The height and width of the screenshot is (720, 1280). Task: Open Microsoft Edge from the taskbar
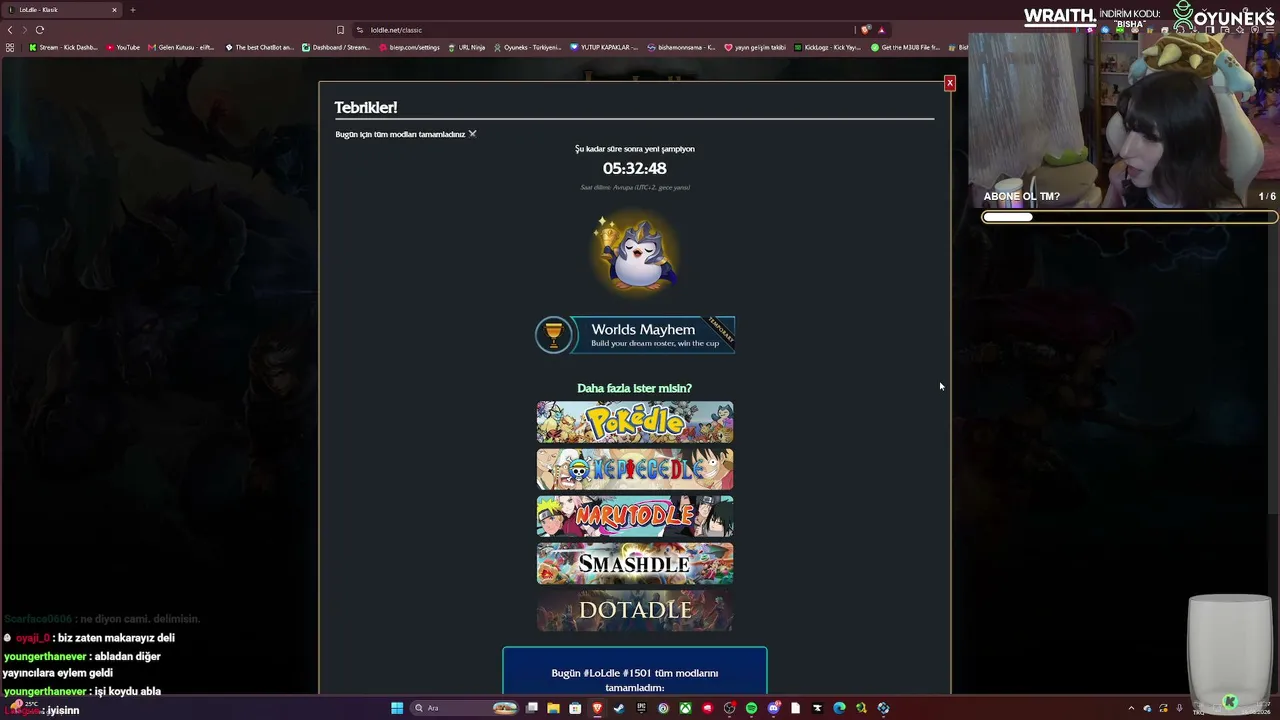tap(839, 708)
